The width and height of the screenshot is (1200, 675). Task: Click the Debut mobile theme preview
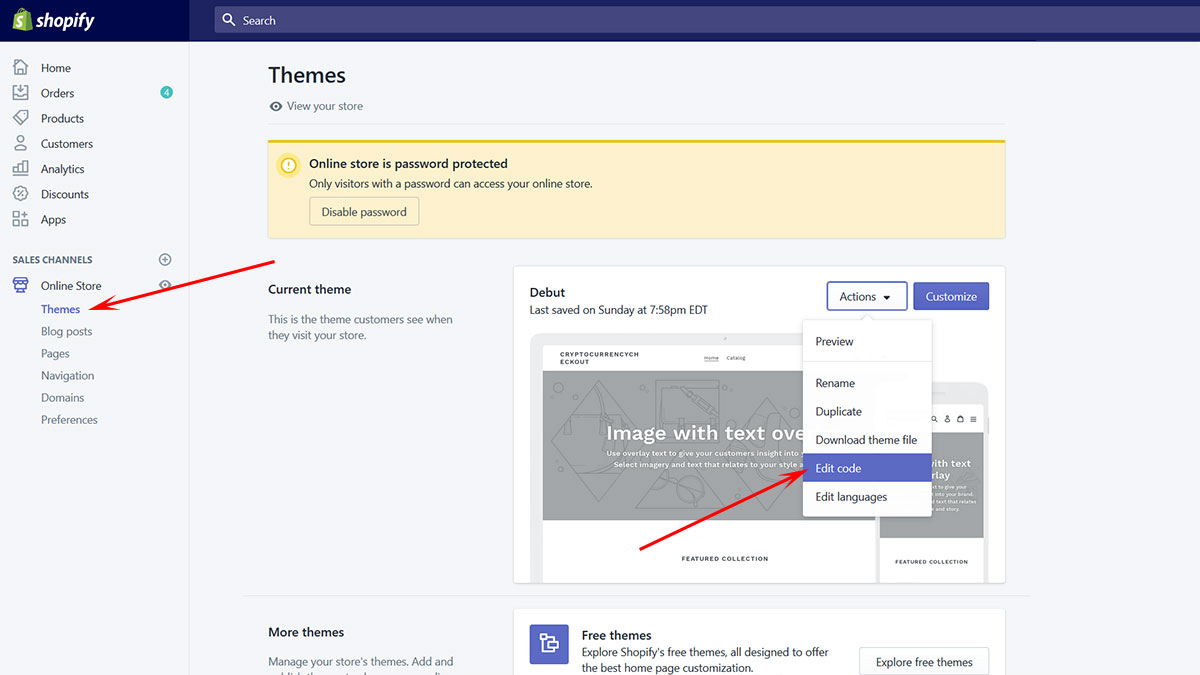(x=934, y=482)
